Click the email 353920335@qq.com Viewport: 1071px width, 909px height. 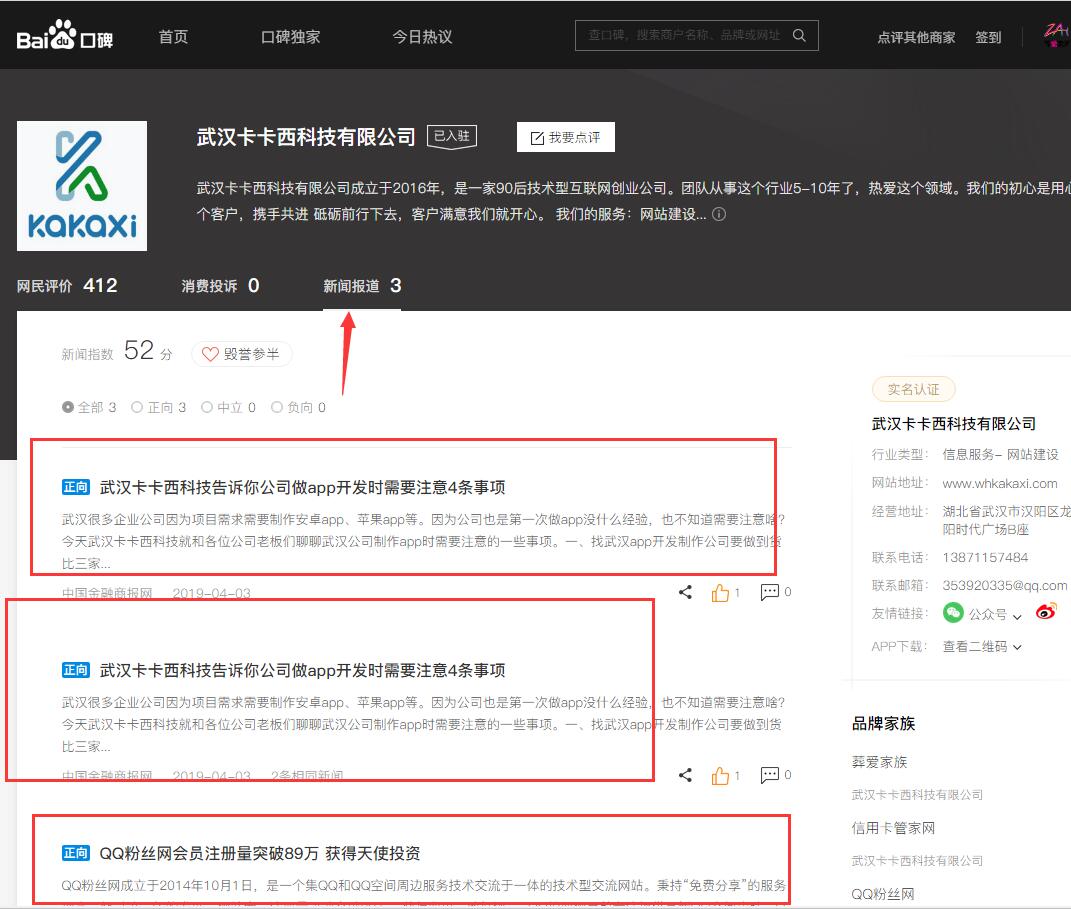click(x=1005, y=585)
